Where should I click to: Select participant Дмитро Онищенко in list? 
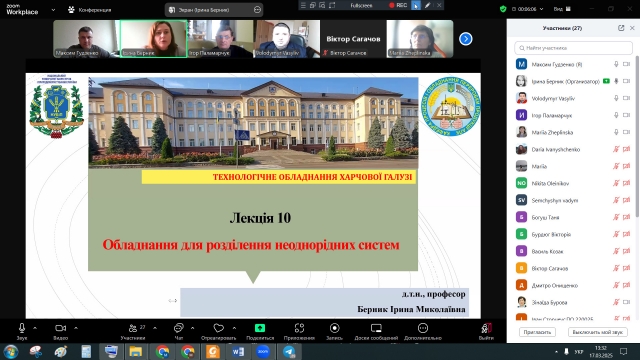573,285
